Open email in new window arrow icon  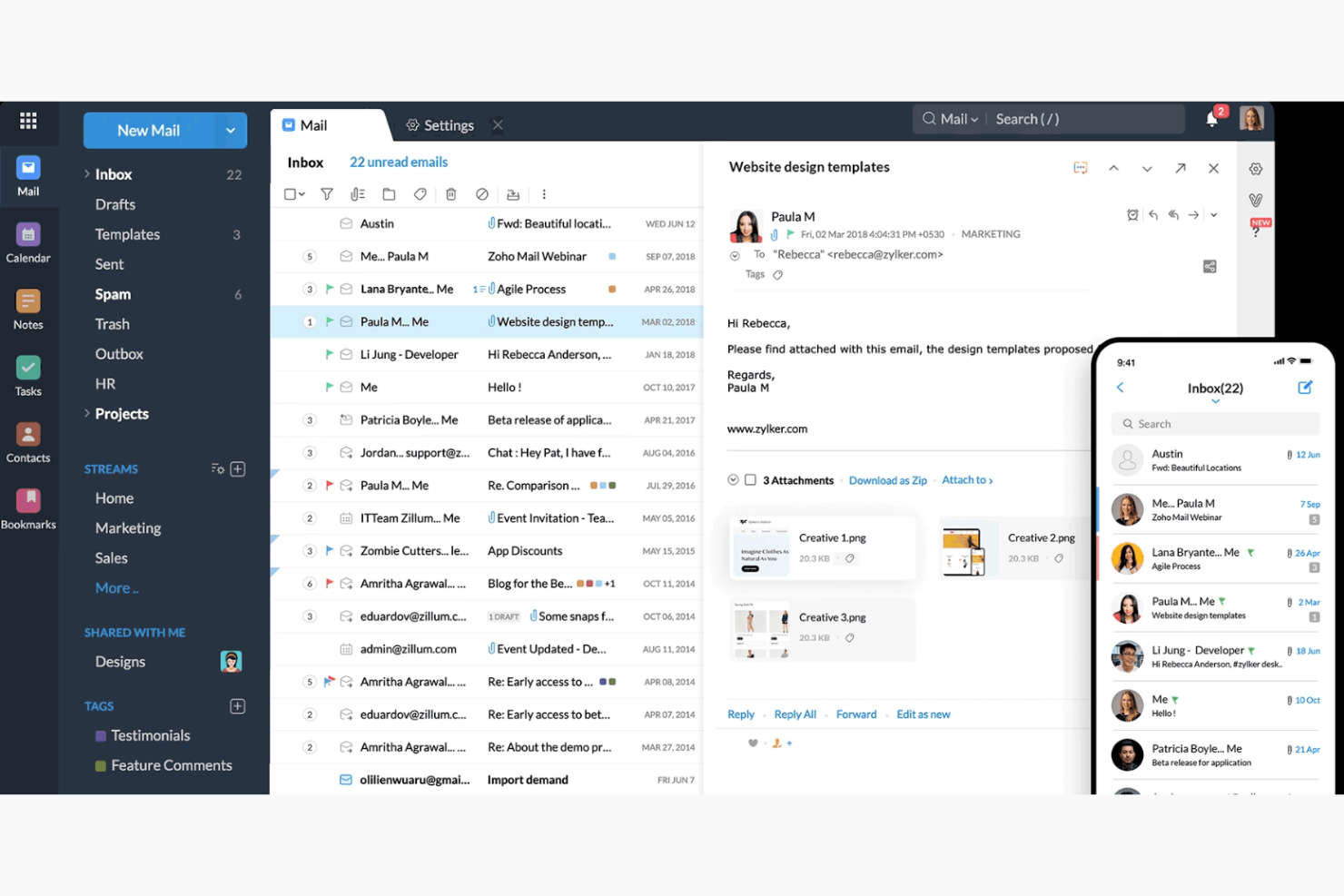tap(1180, 168)
